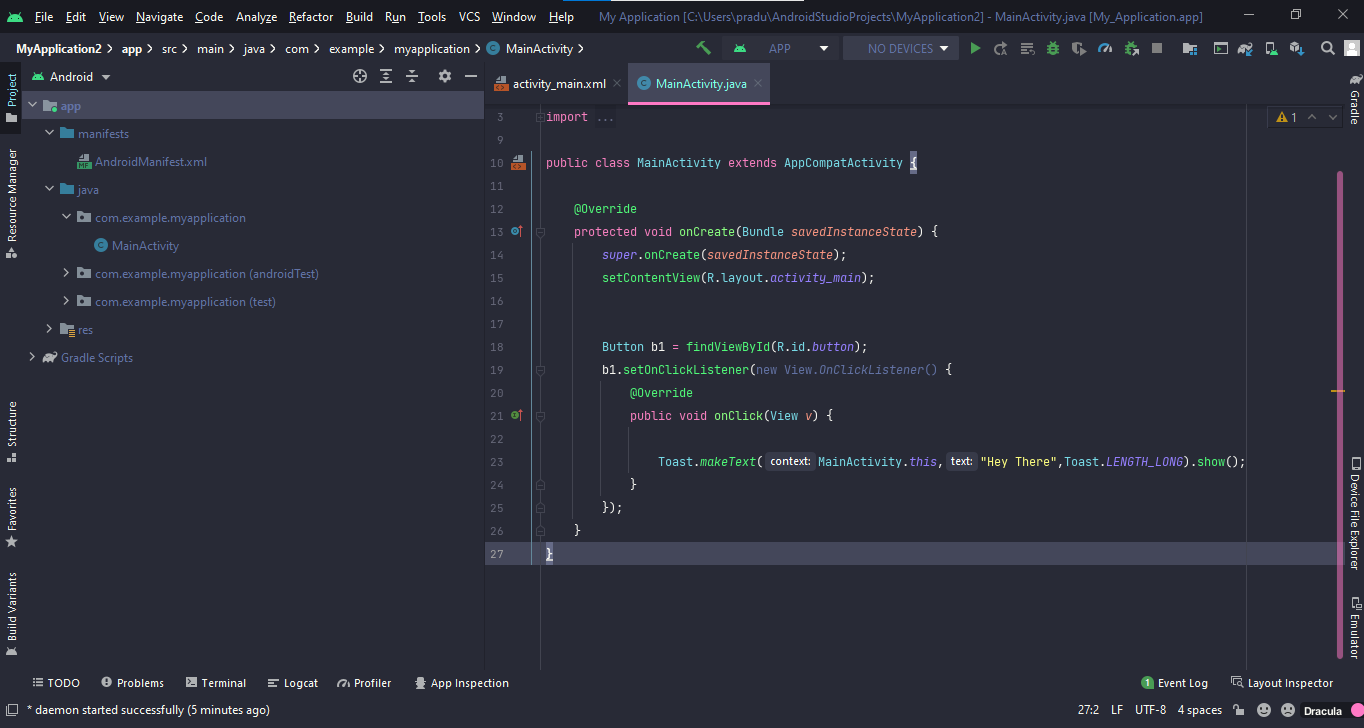The width and height of the screenshot is (1364, 728).
Task: Collapse the manifests folder
Action: tap(50, 133)
